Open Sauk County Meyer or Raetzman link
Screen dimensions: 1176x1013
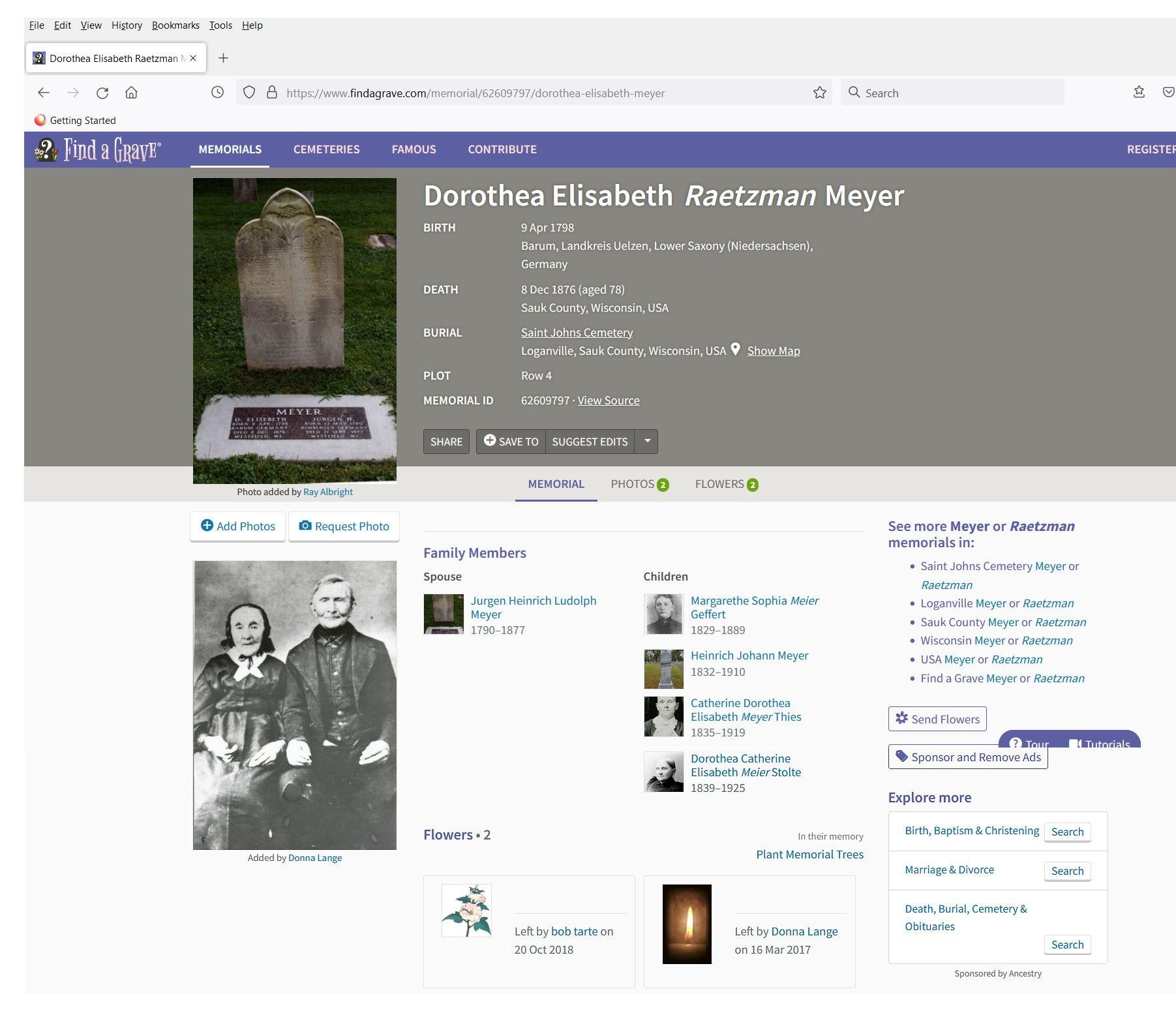coord(1003,622)
